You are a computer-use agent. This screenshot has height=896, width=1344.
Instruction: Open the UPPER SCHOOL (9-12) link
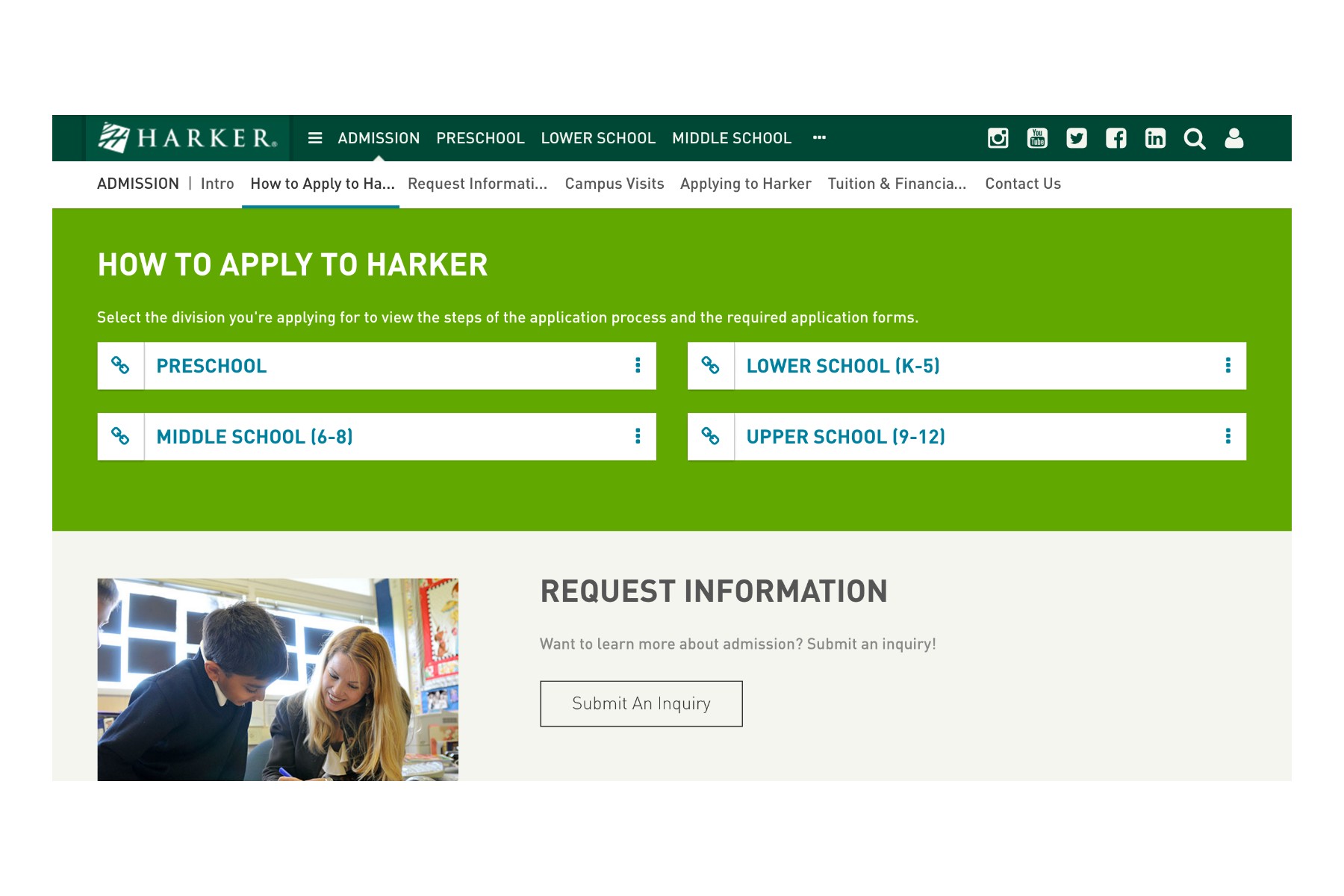[846, 437]
